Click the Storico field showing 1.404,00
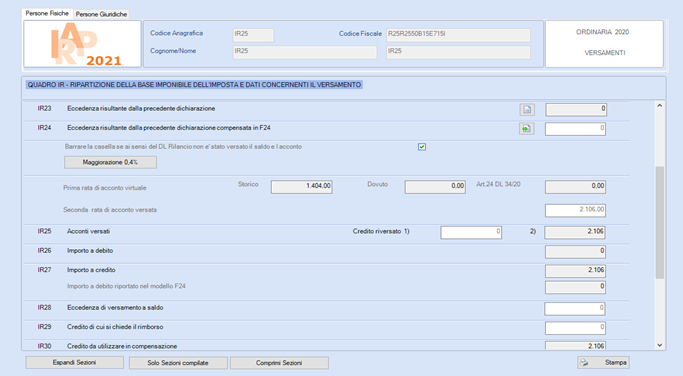The height and width of the screenshot is (376, 683). (302, 187)
